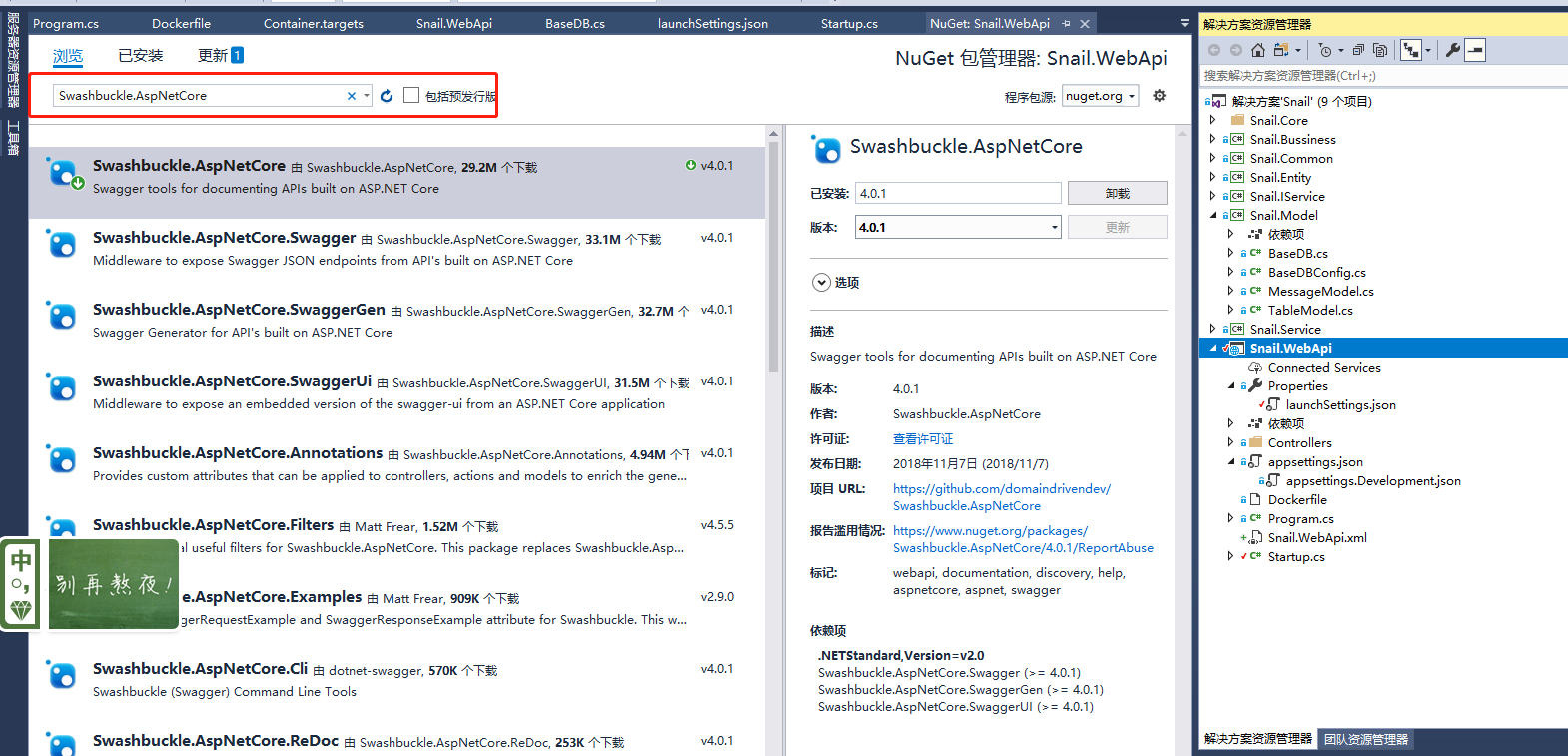1568x756 pixels.
Task: Expand the Controllers folder node
Action: click(x=1231, y=443)
